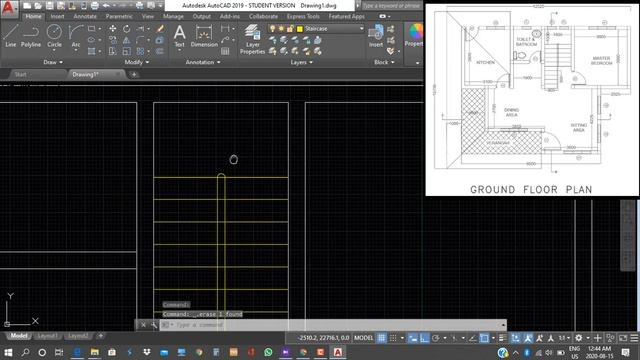Click the yellow Staircase layer color swatch

300,29
